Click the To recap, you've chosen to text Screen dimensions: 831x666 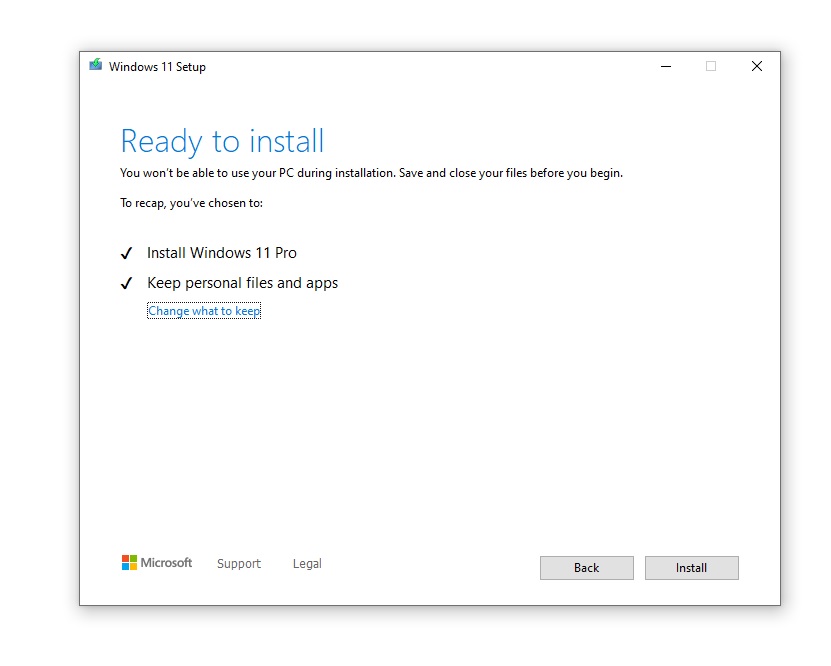click(189, 202)
